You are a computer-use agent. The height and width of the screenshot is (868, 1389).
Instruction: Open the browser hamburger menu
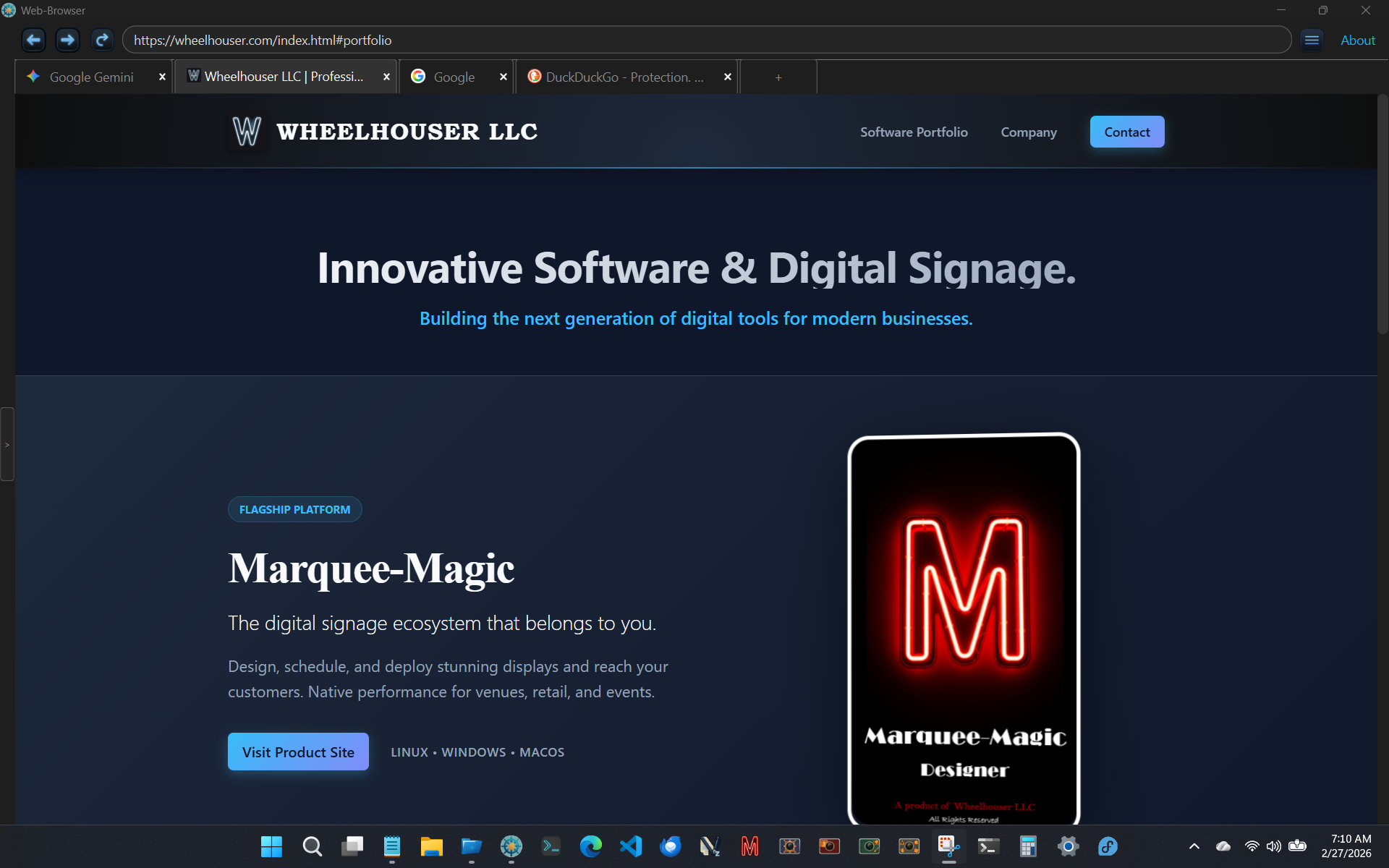pyautogui.click(x=1312, y=40)
